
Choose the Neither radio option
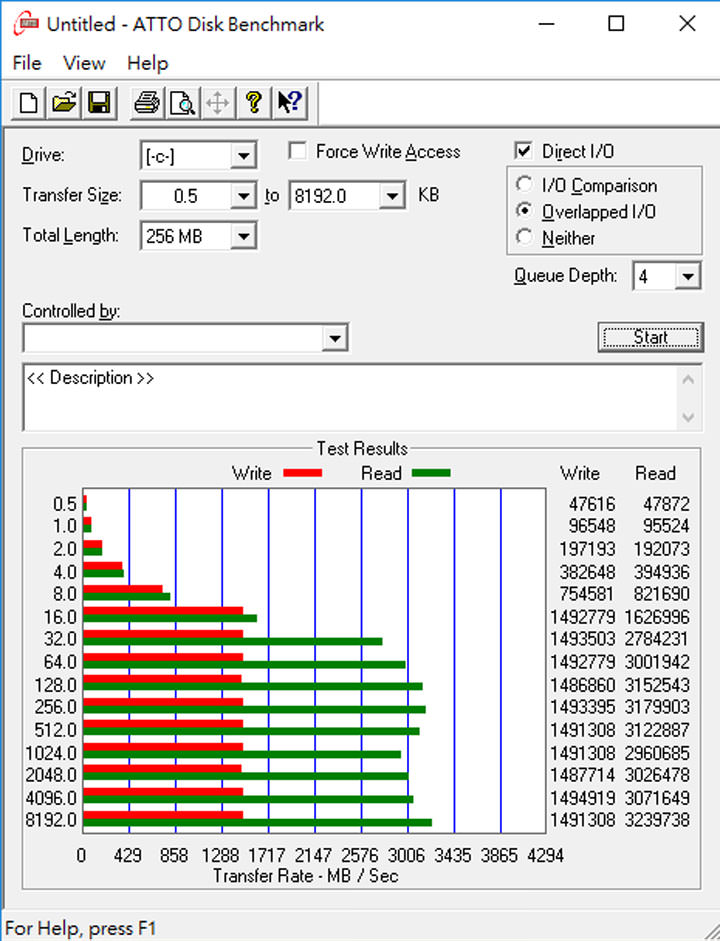point(524,238)
